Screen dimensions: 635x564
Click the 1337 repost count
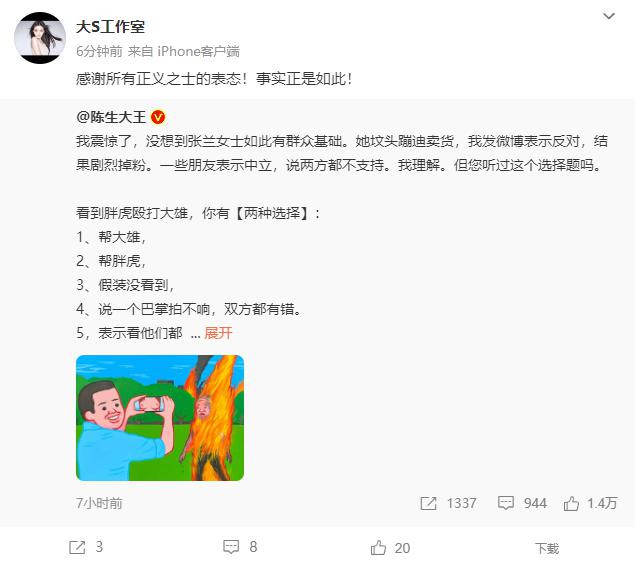[x=461, y=503]
